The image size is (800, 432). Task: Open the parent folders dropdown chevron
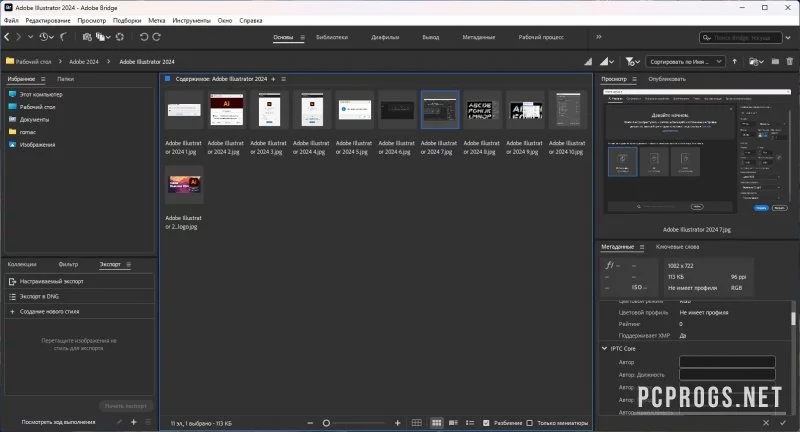point(30,37)
